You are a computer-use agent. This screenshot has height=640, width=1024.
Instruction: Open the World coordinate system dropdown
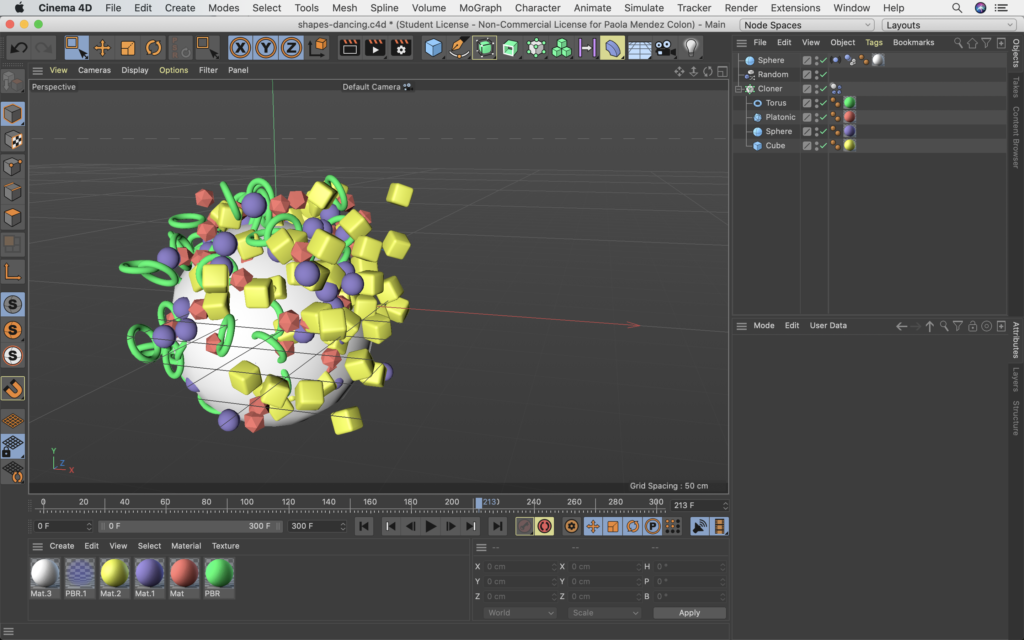[x=519, y=613]
